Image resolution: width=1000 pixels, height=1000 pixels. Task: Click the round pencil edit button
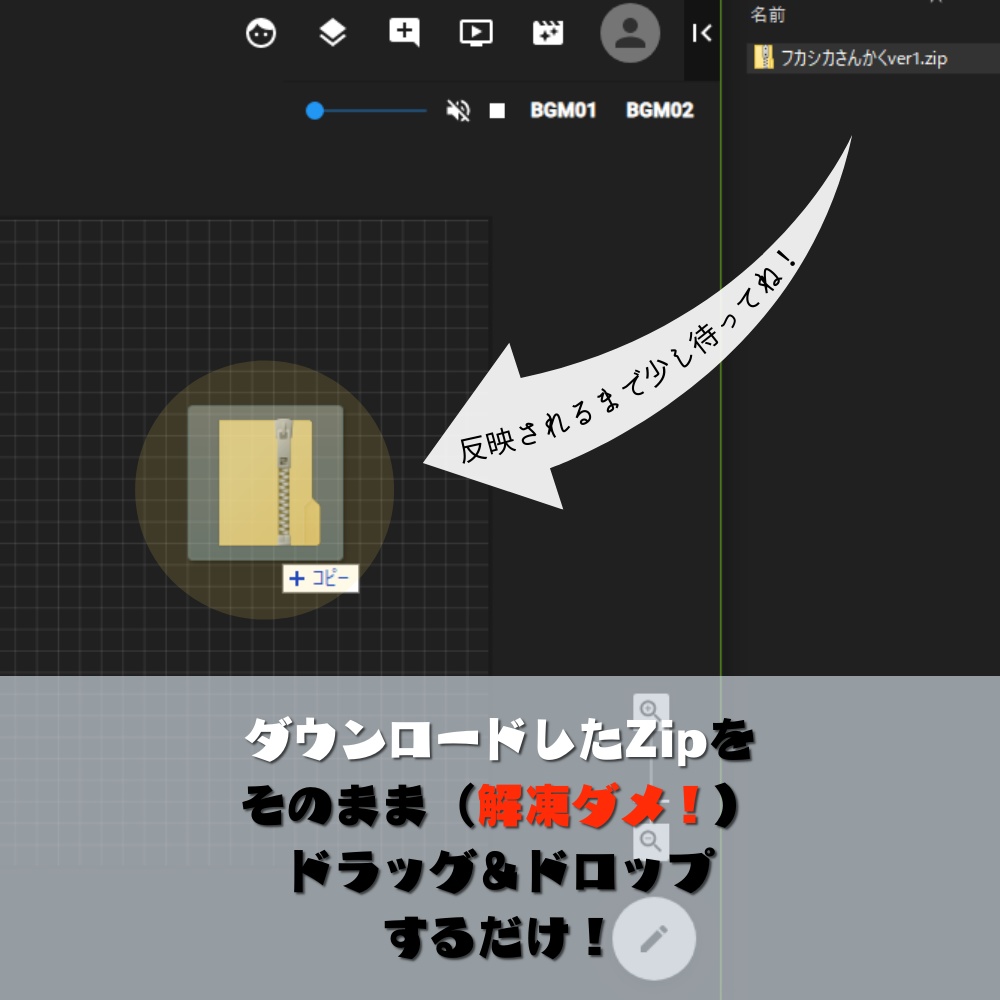[654, 939]
